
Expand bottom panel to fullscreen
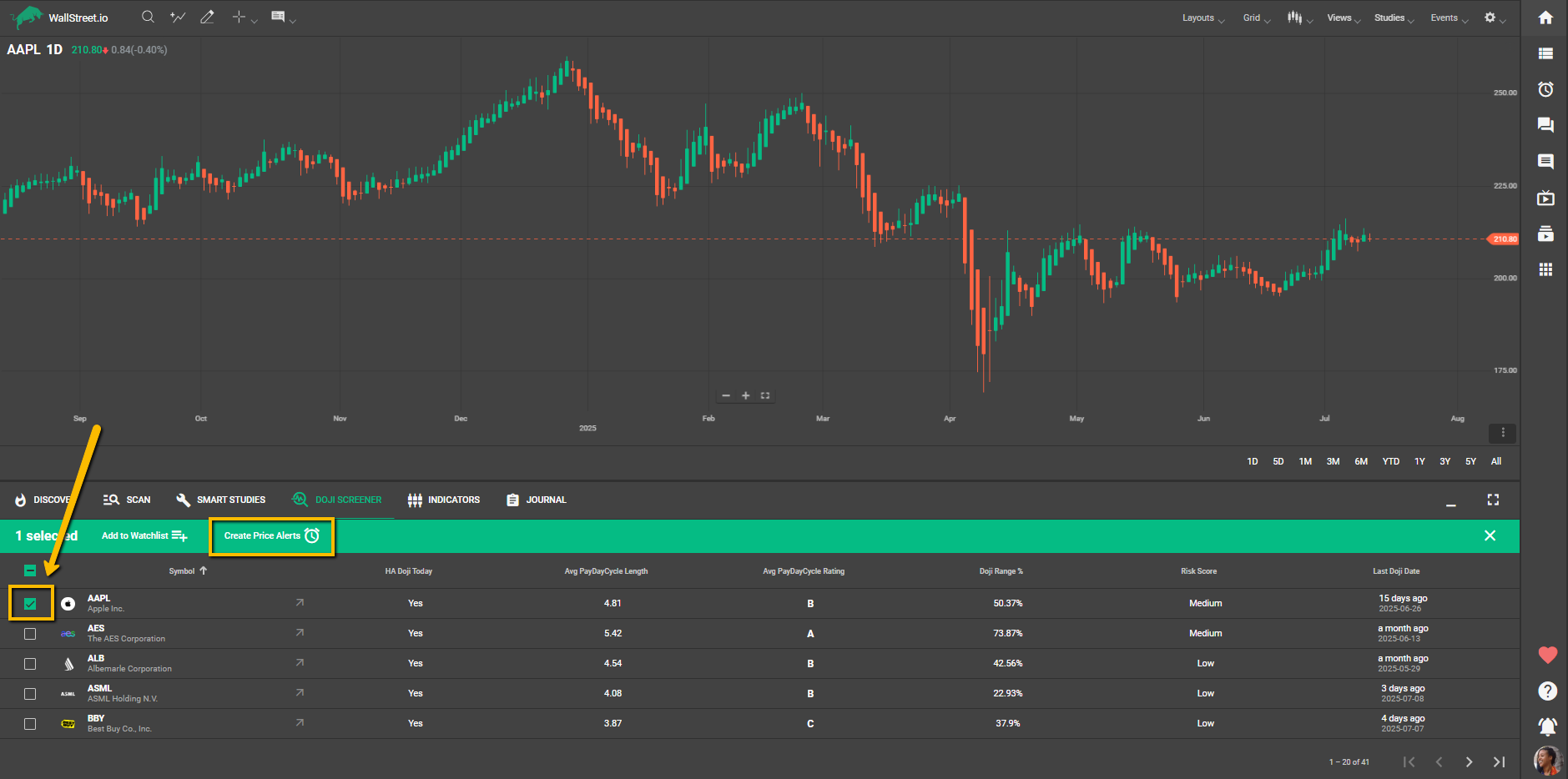(x=1493, y=500)
